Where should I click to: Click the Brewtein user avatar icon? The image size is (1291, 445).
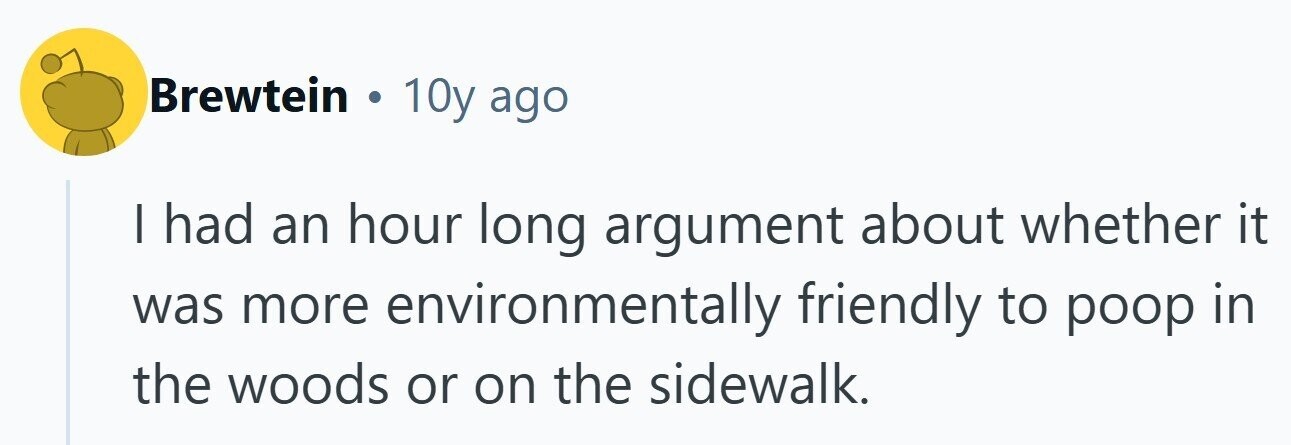(84, 92)
